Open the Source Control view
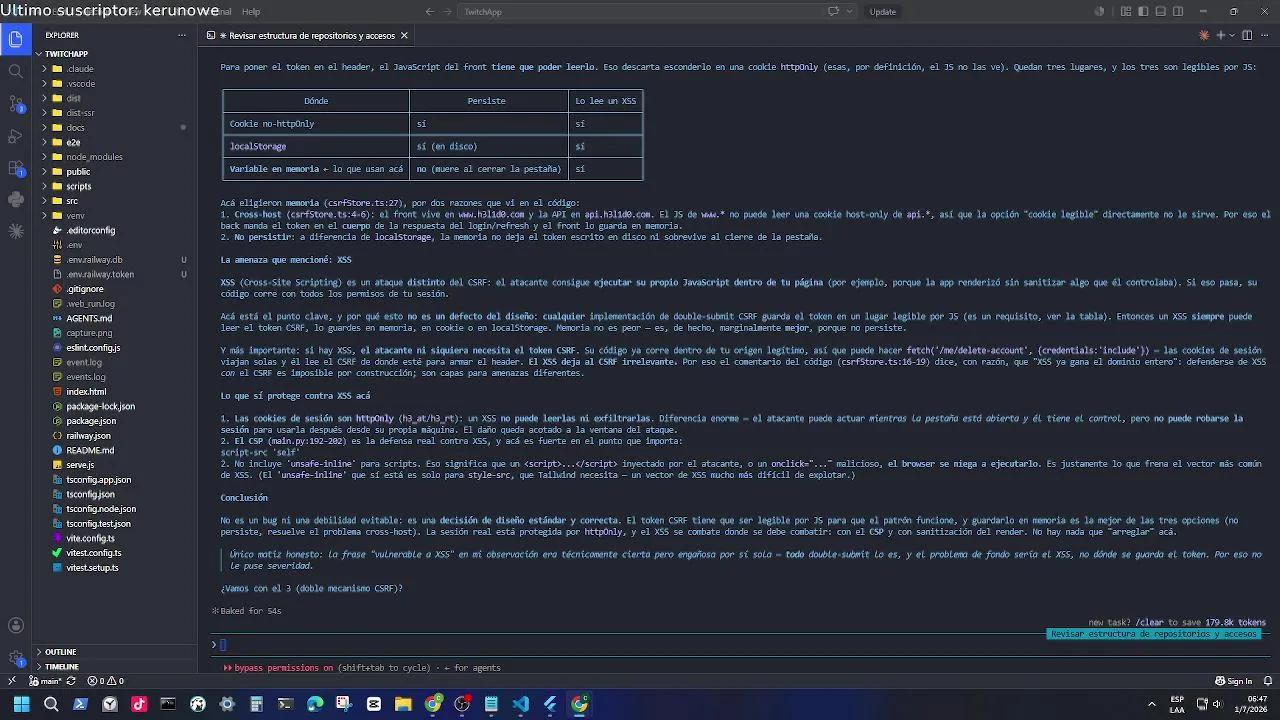The height and width of the screenshot is (720, 1280). (15, 103)
